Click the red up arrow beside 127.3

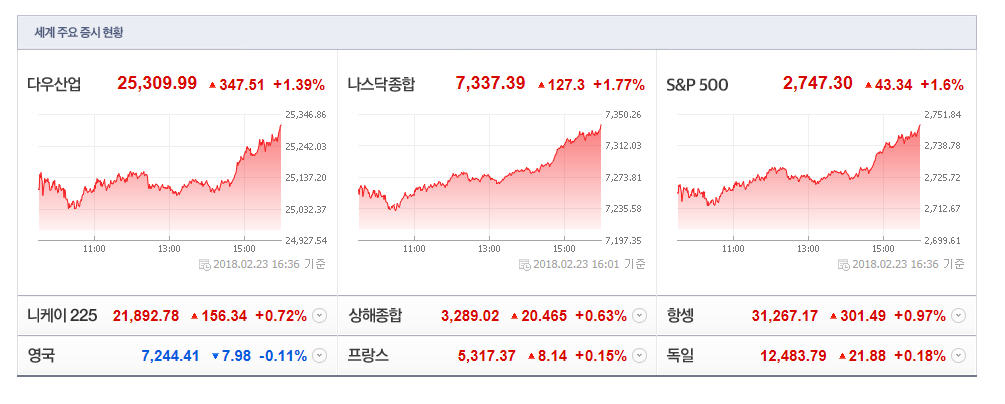[x=541, y=85]
